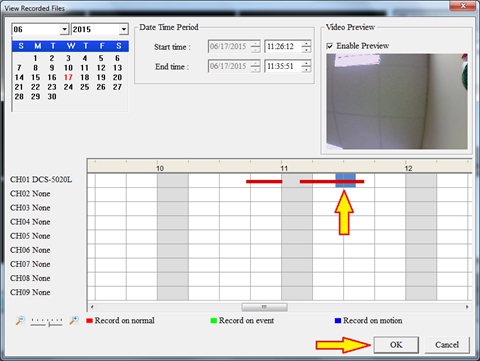The width and height of the screenshot is (480, 361).
Task: Open the year dropdown showing 2015
Action: [x=123, y=29]
